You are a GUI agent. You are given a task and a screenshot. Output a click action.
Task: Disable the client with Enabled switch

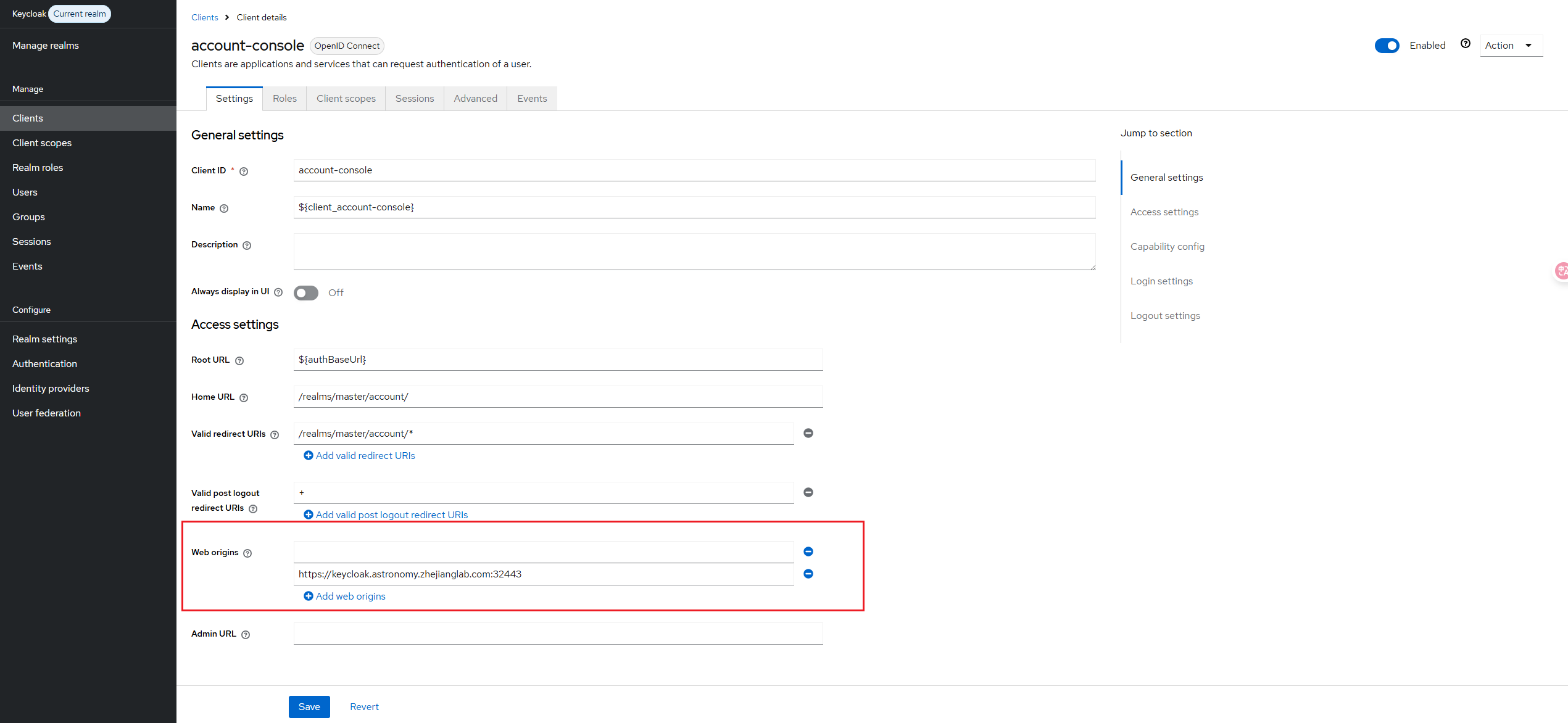(x=1387, y=46)
